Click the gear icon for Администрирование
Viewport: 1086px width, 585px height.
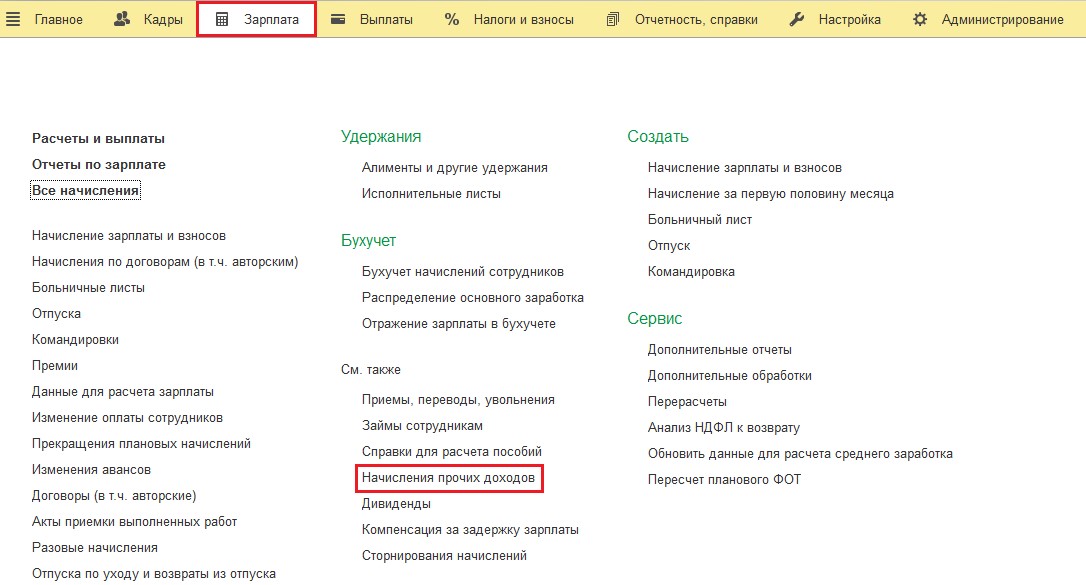920,20
